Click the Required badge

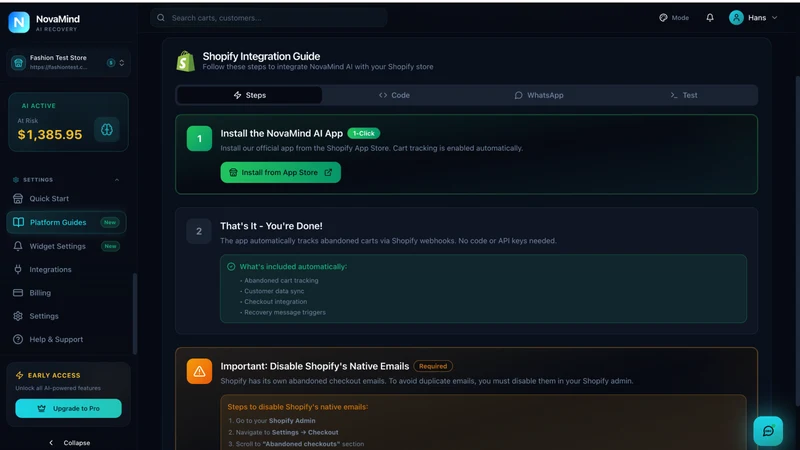click(433, 366)
